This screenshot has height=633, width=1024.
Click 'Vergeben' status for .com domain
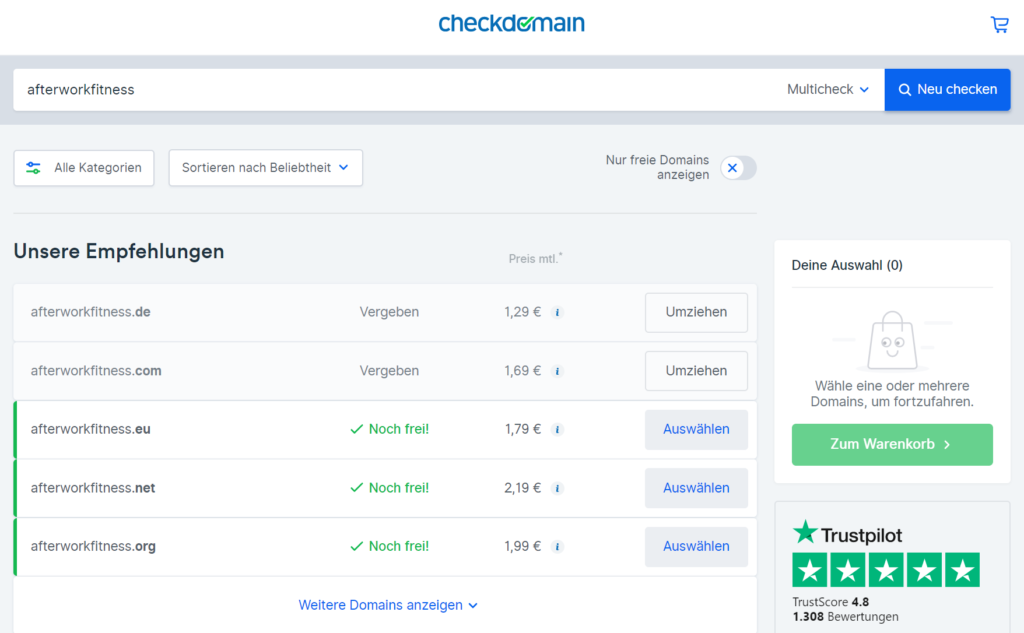(x=389, y=371)
